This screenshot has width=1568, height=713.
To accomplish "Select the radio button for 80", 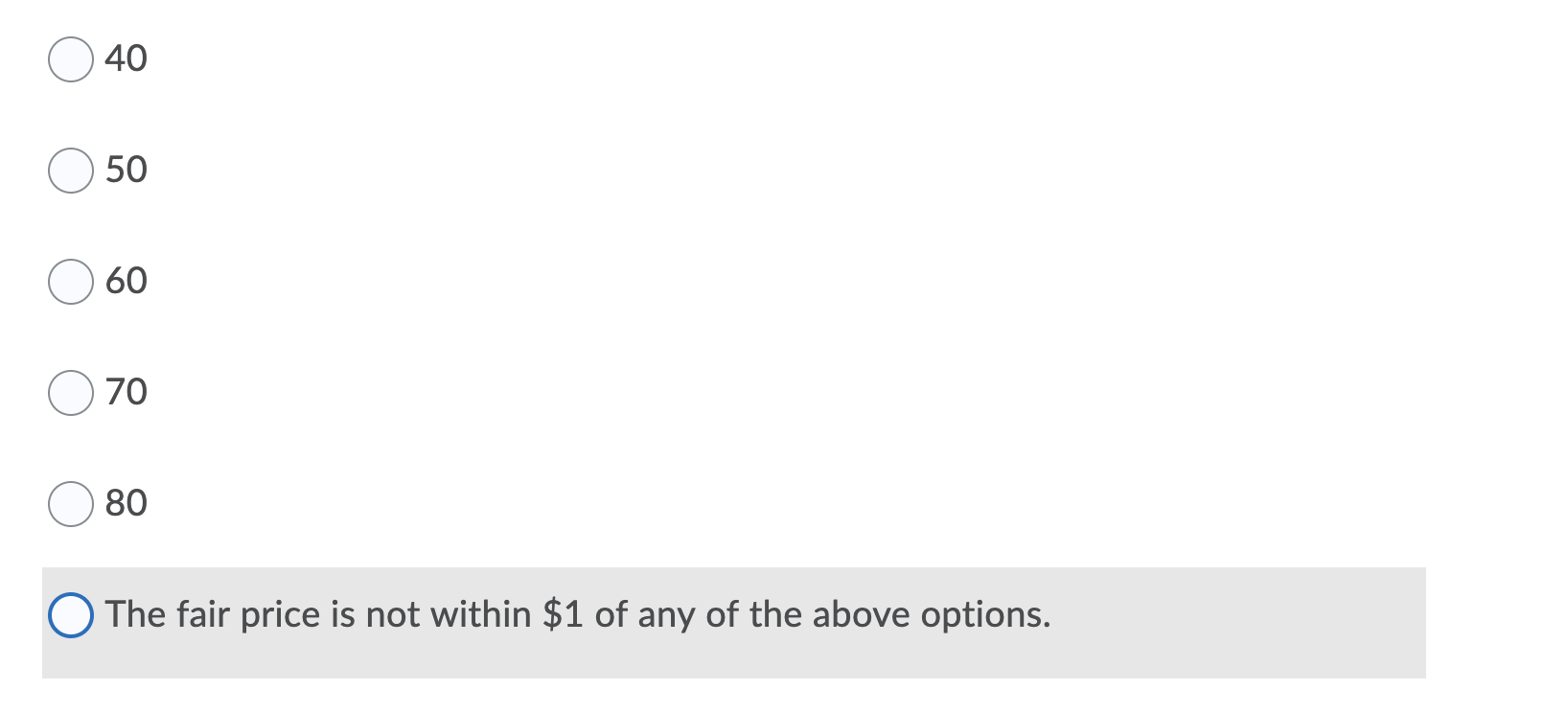I will tap(70, 502).
